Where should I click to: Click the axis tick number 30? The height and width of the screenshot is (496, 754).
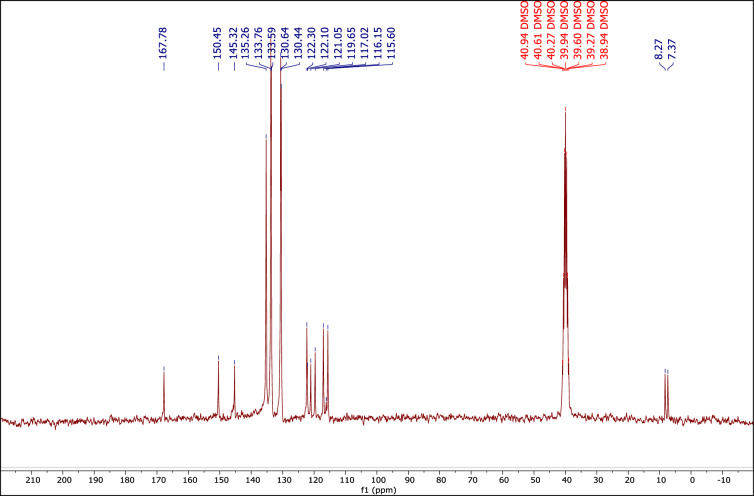click(x=597, y=480)
